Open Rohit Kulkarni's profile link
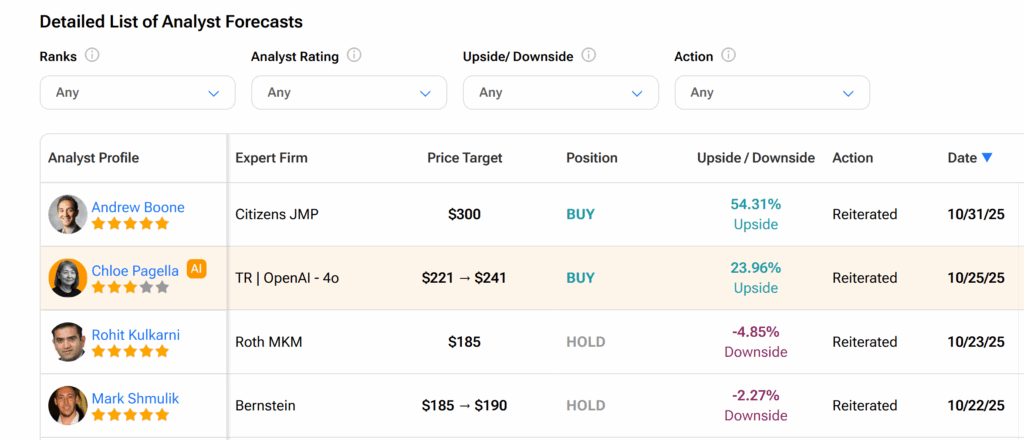Image resolution: width=1024 pixels, height=440 pixels. point(136,335)
